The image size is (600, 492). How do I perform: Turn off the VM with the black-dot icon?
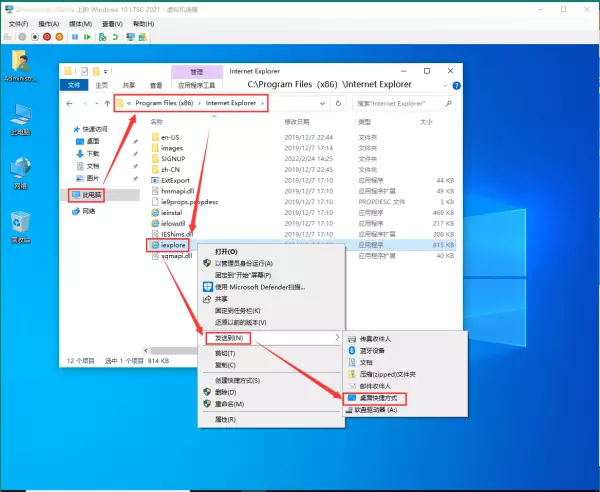coord(35,37)
